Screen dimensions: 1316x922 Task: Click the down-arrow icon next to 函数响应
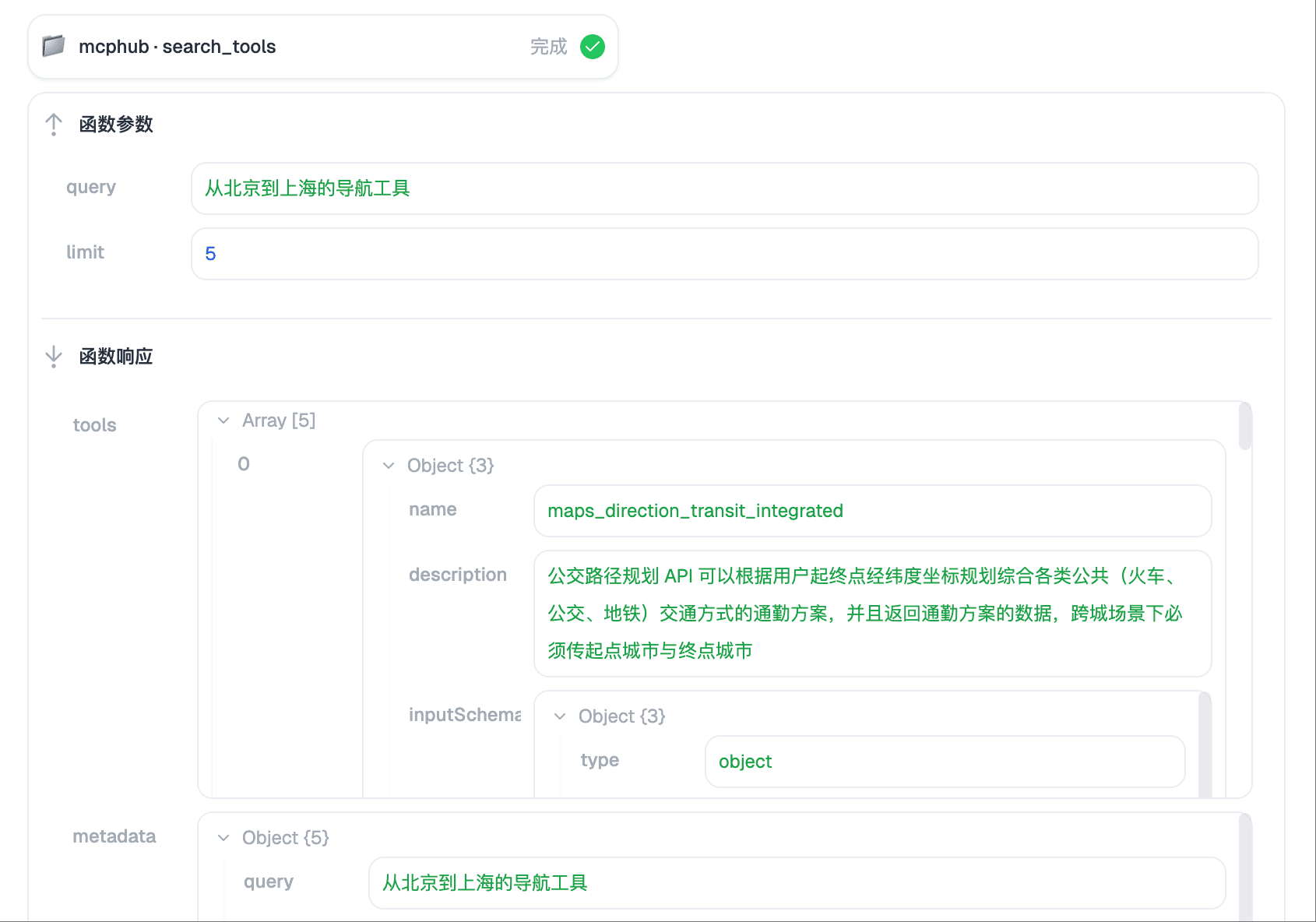tap(54, 357)
